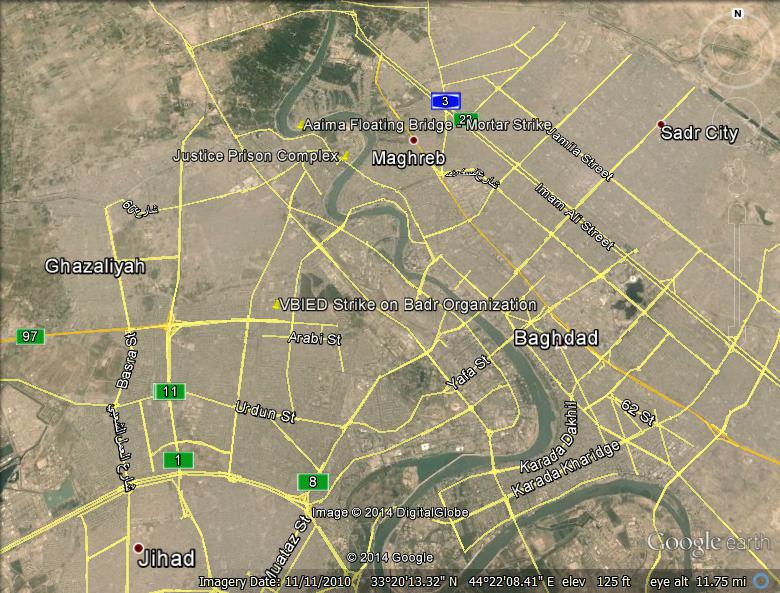
Task: Click the VBIED Strike yellow placemark pin
Action: pyautogui.click(x=276, y=304)
